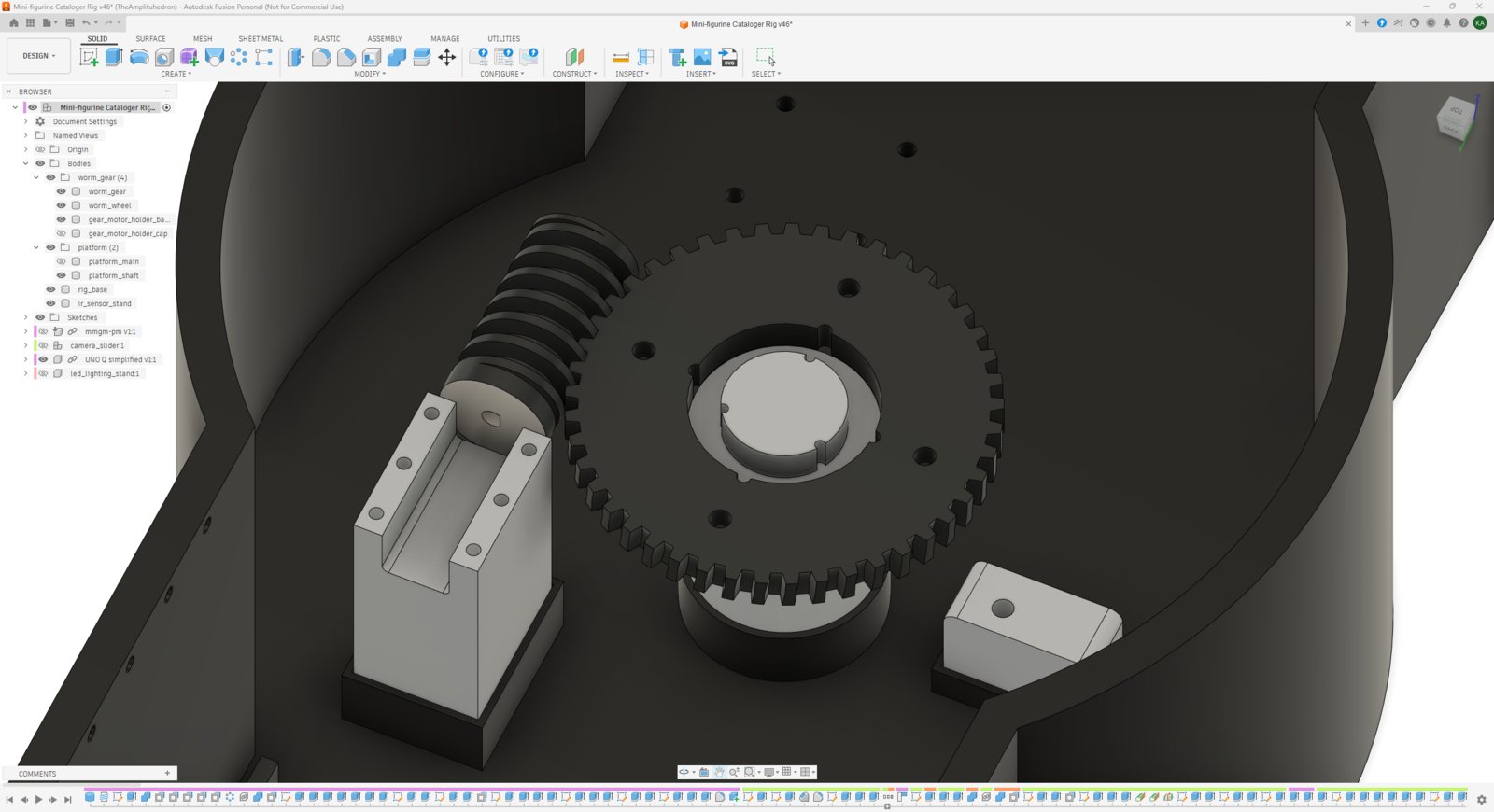Open the CONSTRUCT dropdown menu
Screen dimensions: 1494x812
(x=574, y=74)
